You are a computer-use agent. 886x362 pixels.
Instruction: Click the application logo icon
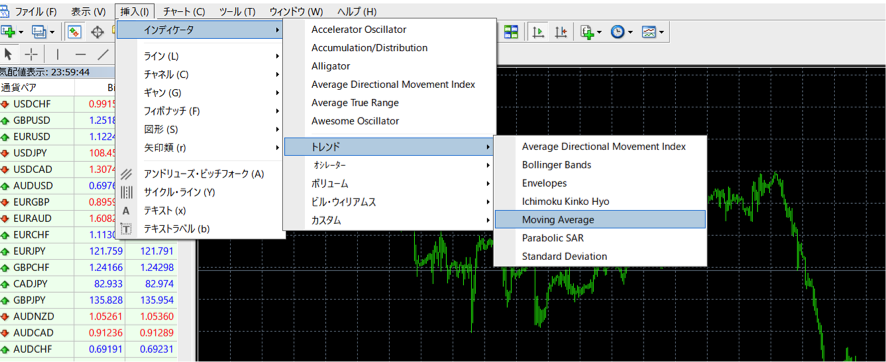tap(5, 11)
